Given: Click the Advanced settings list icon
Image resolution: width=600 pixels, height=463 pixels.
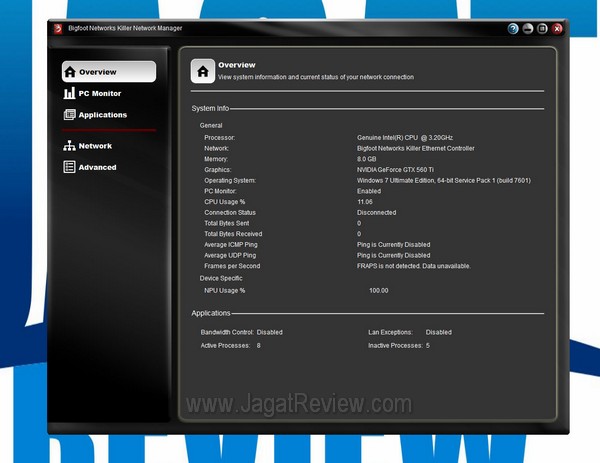Looking at the screenshot, I should pos(69,167).
